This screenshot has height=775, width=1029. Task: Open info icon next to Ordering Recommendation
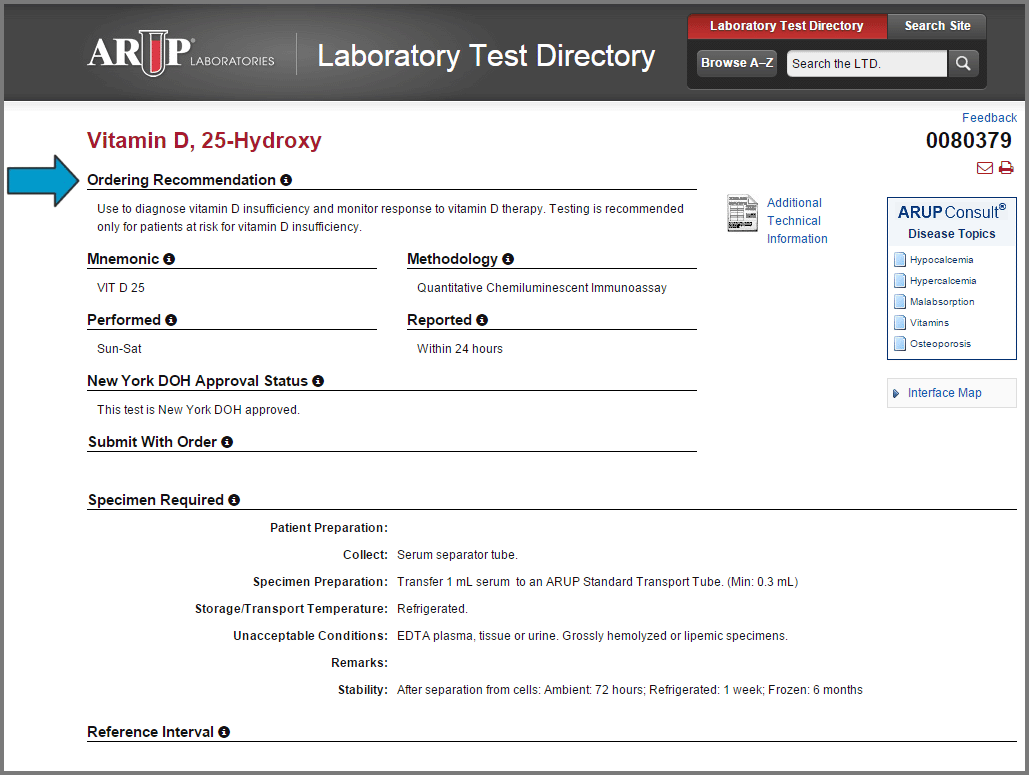pyautogui.click(x=286, y=180)
